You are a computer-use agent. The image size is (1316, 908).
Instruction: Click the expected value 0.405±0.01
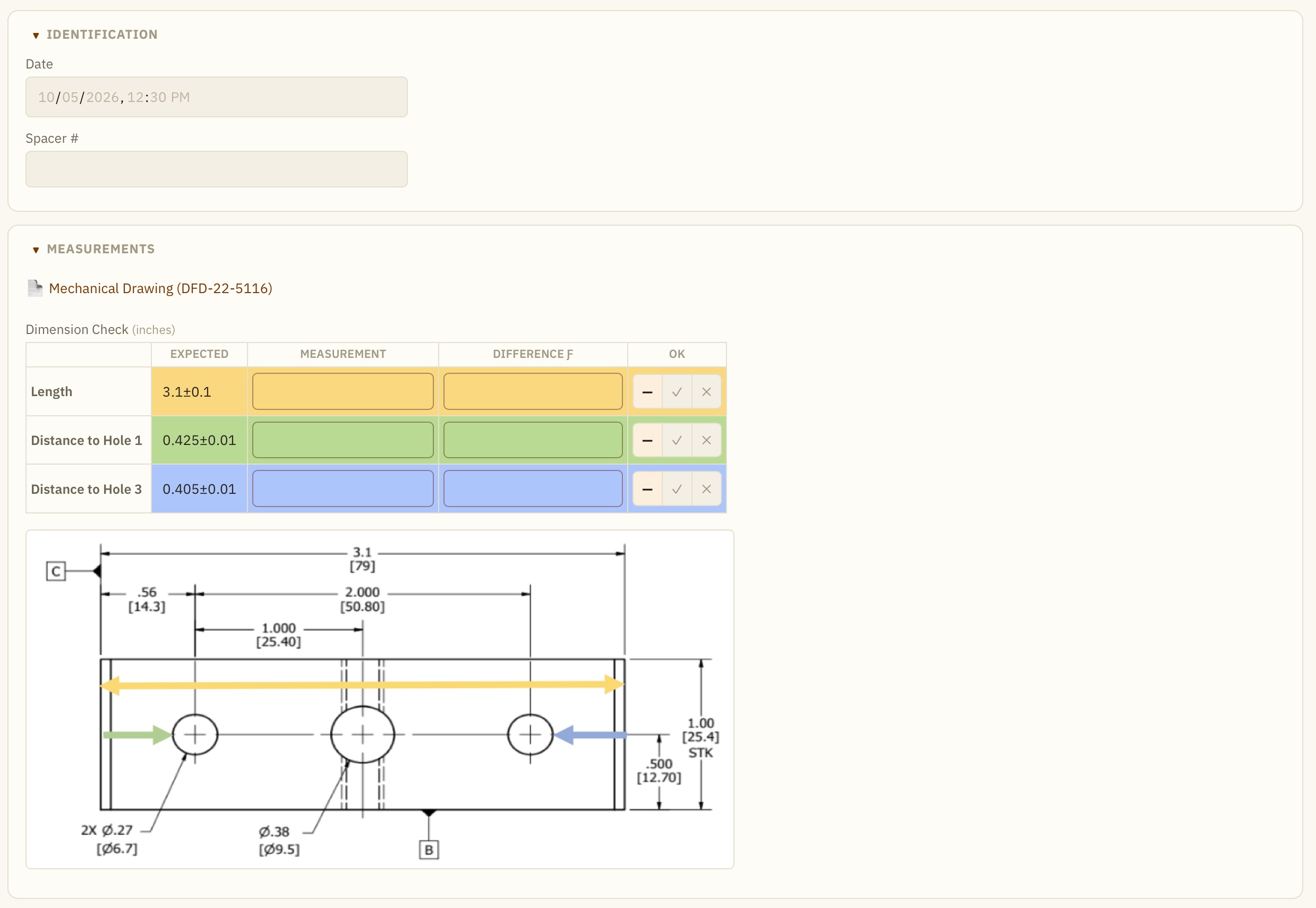(199, 489)
